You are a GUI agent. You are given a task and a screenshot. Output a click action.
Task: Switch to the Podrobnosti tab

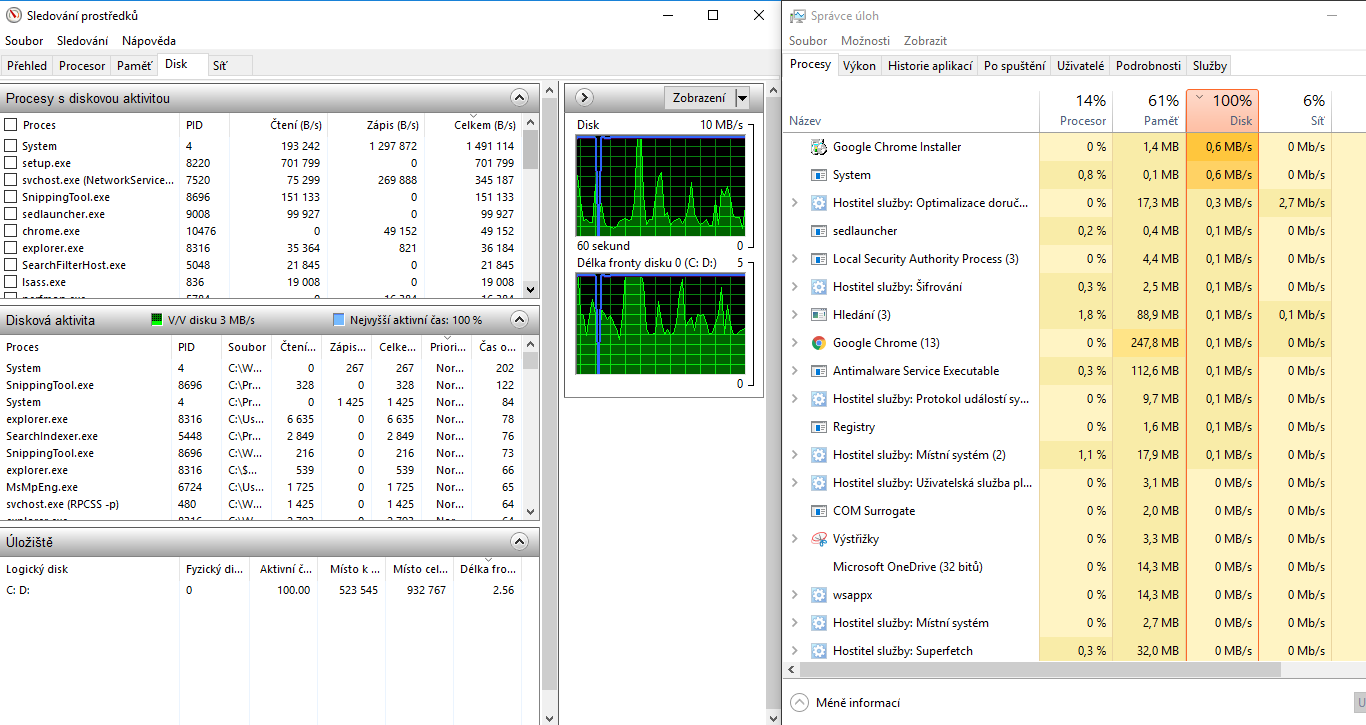pos(1148,66)
